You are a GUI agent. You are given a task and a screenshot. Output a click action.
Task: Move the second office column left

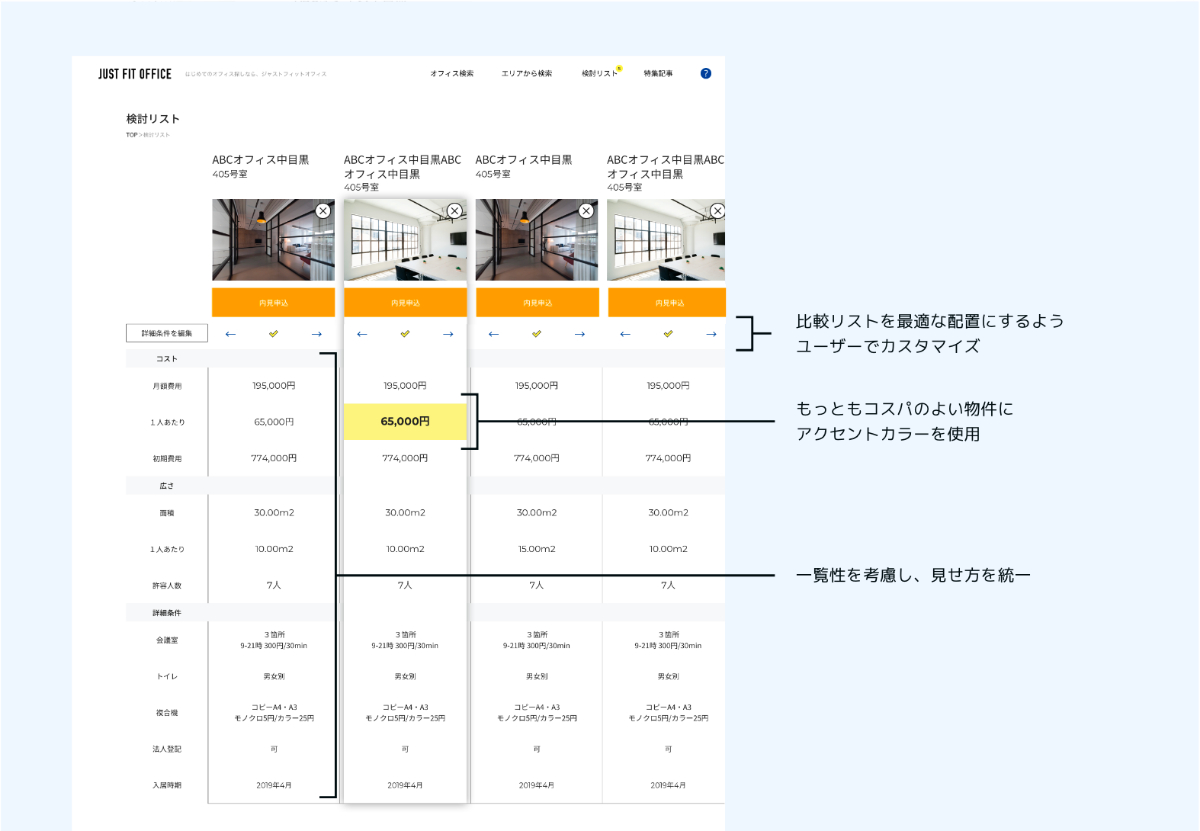tap(362, 334)
